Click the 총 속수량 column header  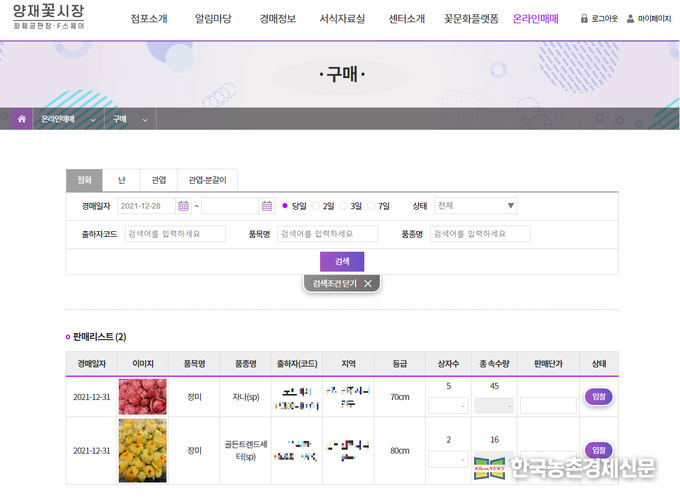pyautogui.click(x=494, y=363)
